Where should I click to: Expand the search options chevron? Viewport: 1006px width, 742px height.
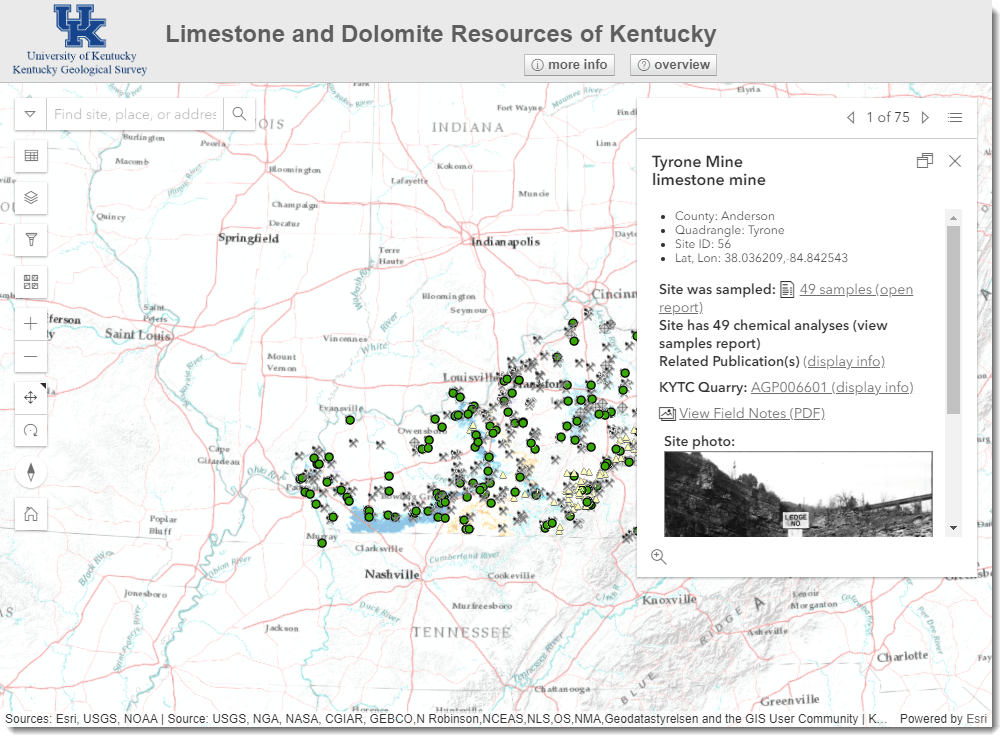click(x=30, y=113)
